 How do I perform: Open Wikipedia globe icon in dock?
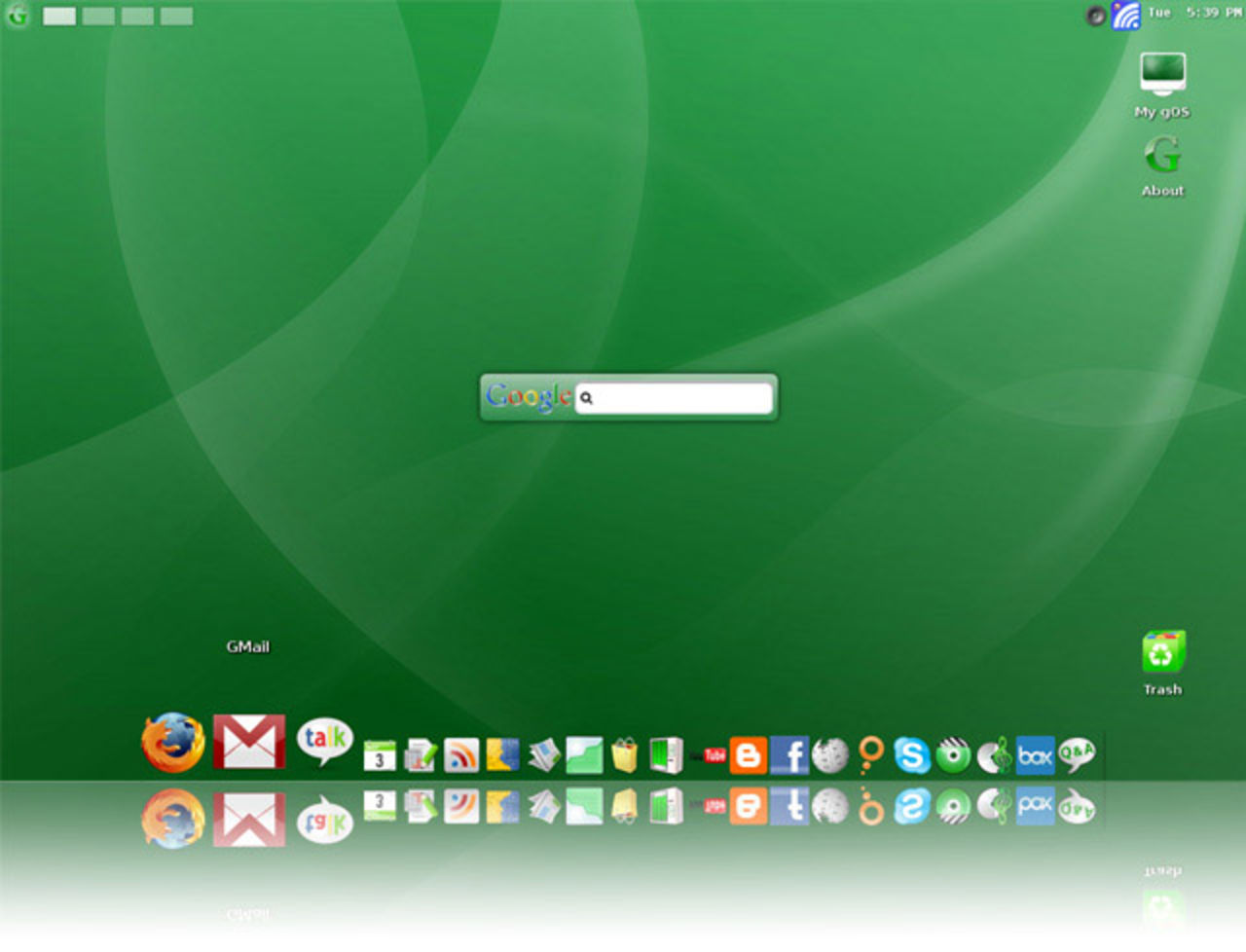830,755
